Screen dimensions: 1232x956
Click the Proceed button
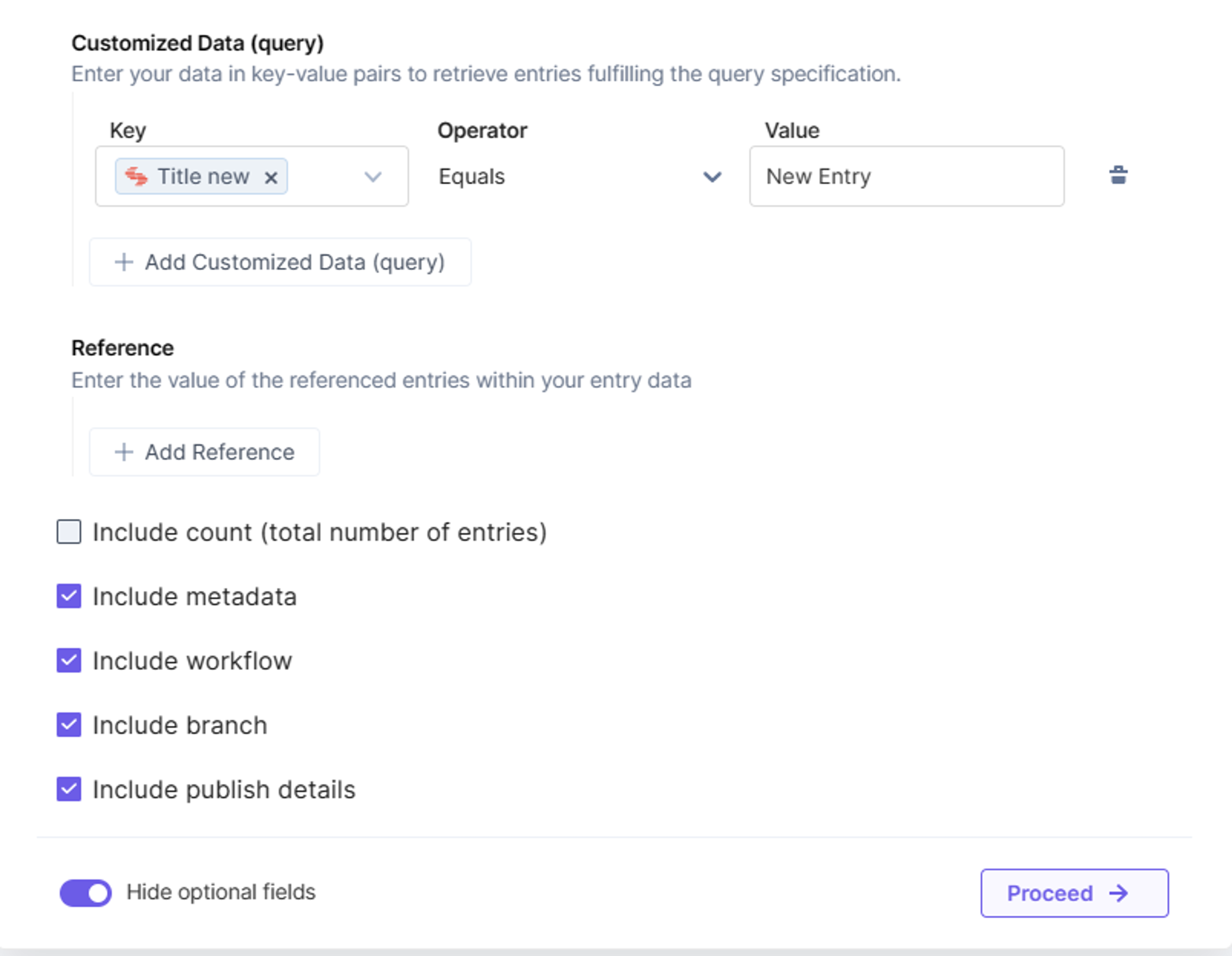pos(1074,893)
